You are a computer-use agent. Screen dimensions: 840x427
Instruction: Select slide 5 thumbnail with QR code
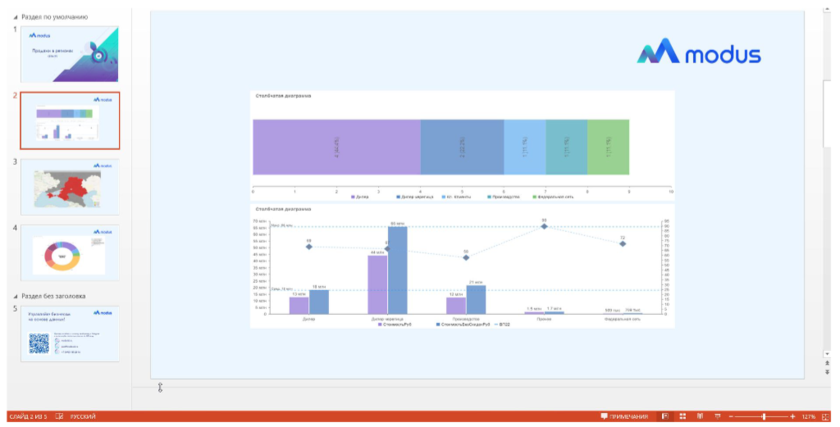tap(70, 334)
